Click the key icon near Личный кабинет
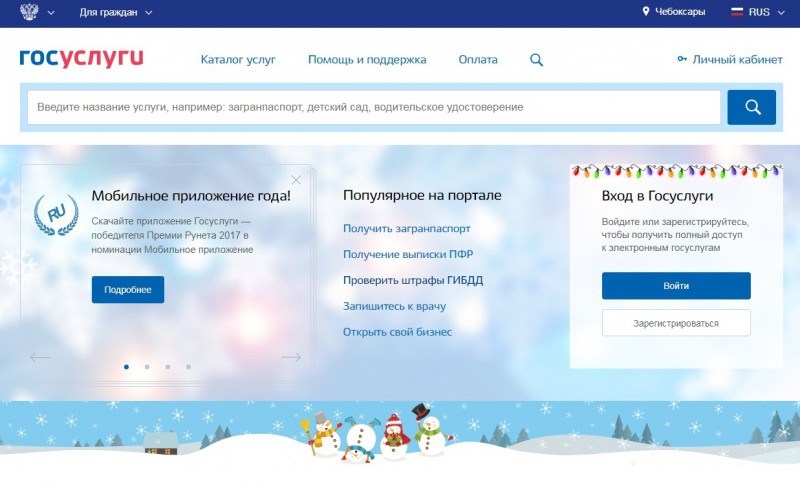 pos(682,59)
